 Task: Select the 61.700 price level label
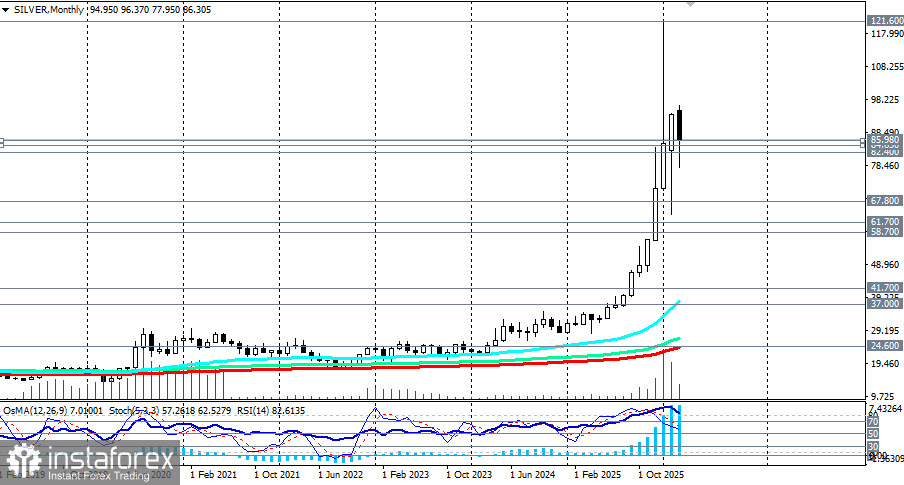click(885, 221)
